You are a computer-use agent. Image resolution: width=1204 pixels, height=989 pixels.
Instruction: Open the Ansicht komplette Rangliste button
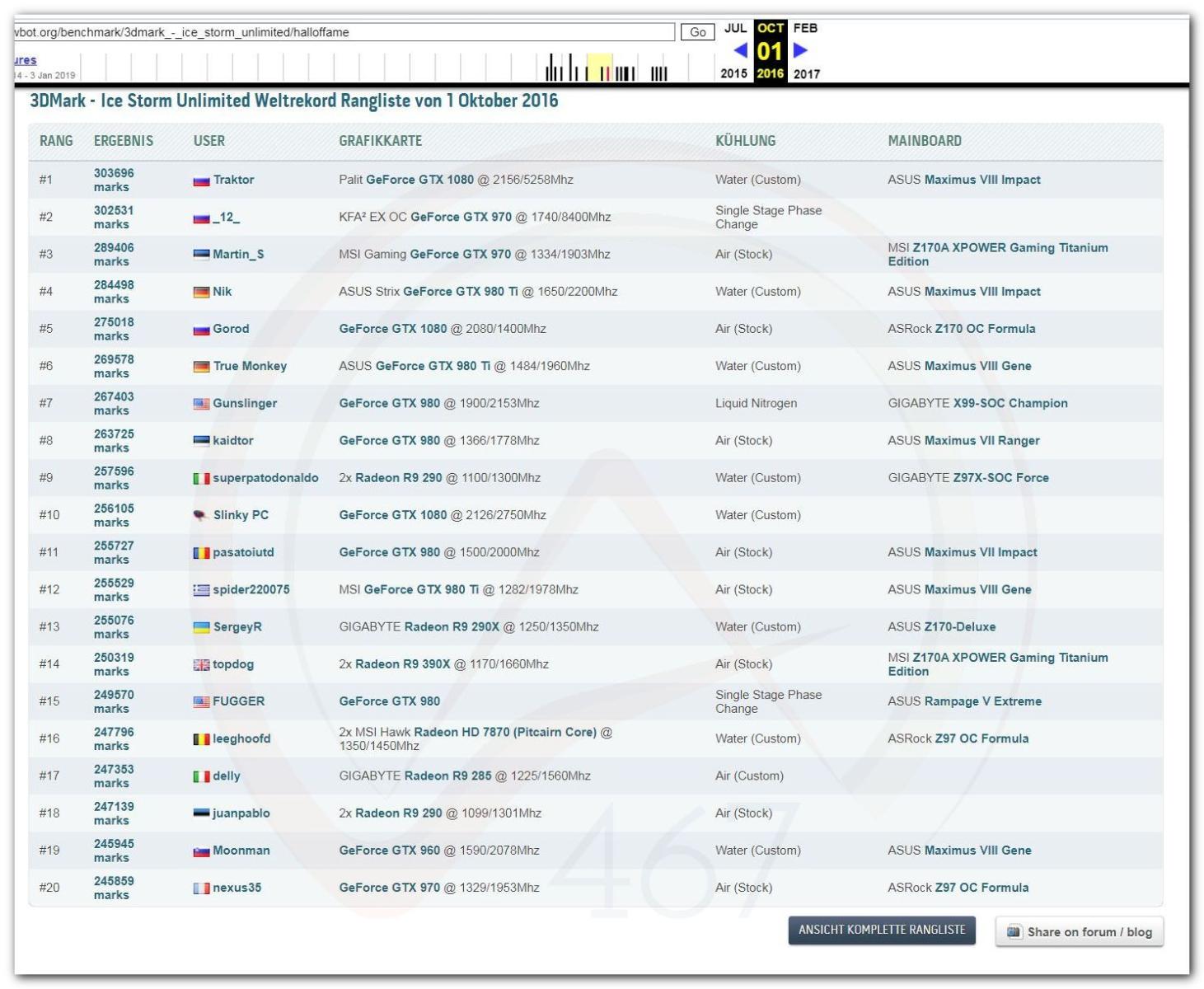coord(881,930)
